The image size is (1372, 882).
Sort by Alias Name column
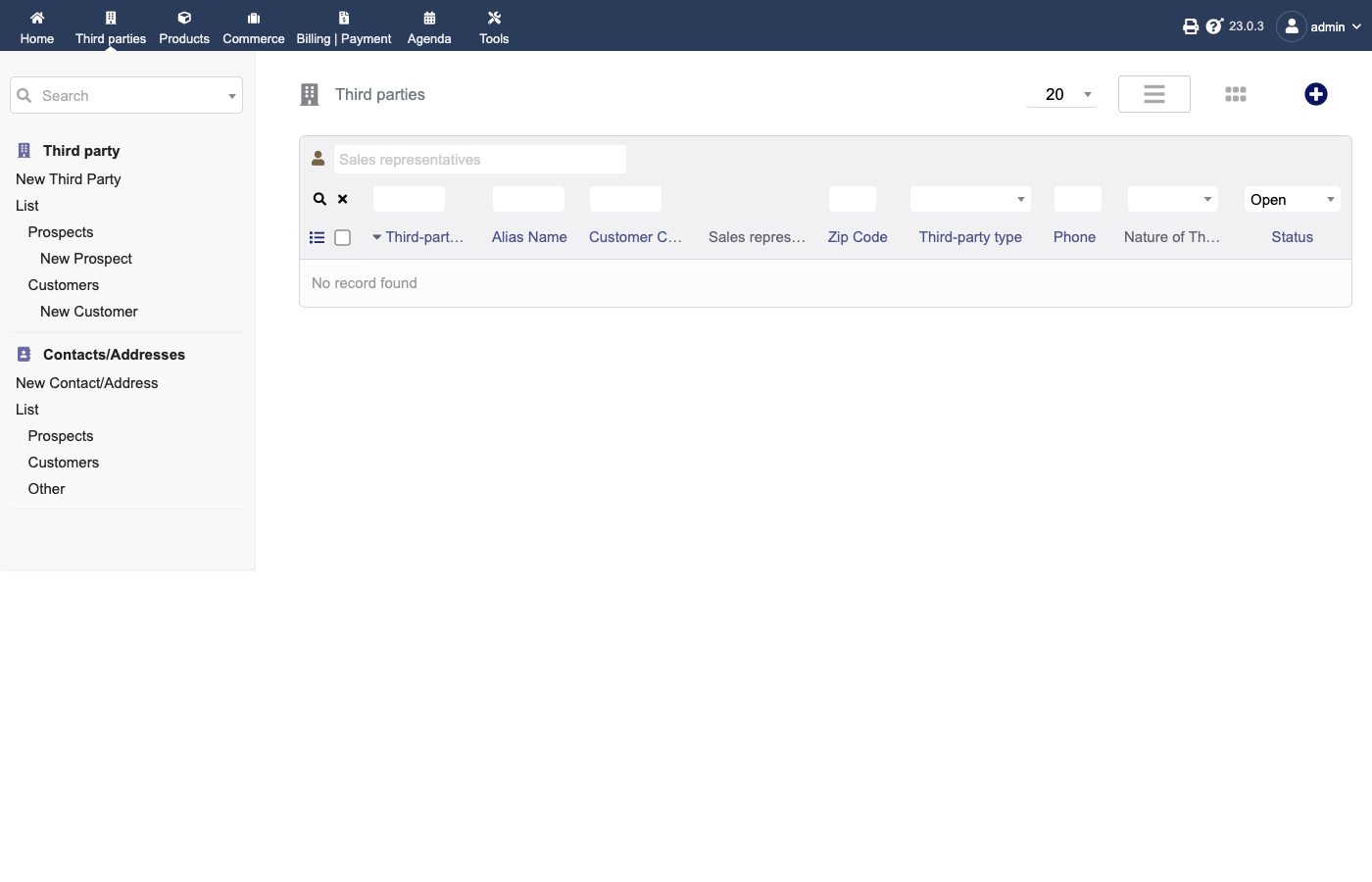pos(529,237)
